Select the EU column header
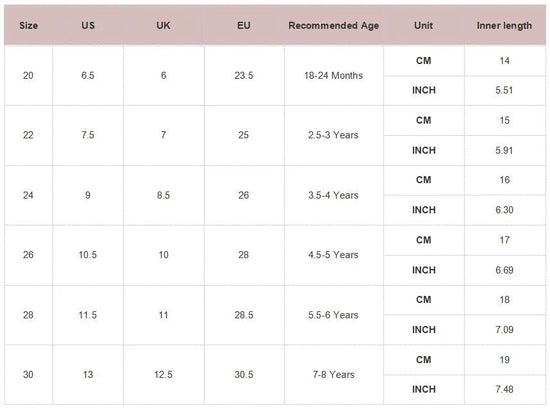Viewport: 550px width, 408px height. pyautogui.click(x=244, y=25)
